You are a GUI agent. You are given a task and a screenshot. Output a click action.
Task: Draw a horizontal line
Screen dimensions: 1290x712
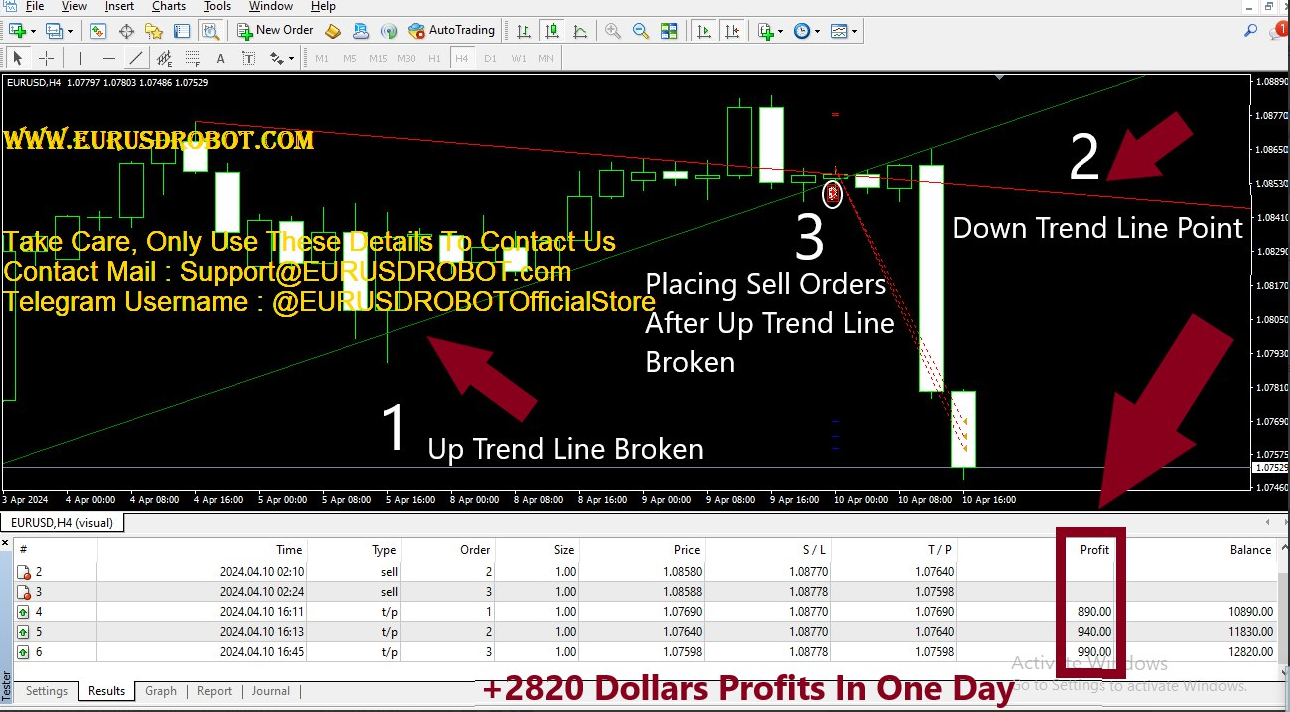coord(108,58)
